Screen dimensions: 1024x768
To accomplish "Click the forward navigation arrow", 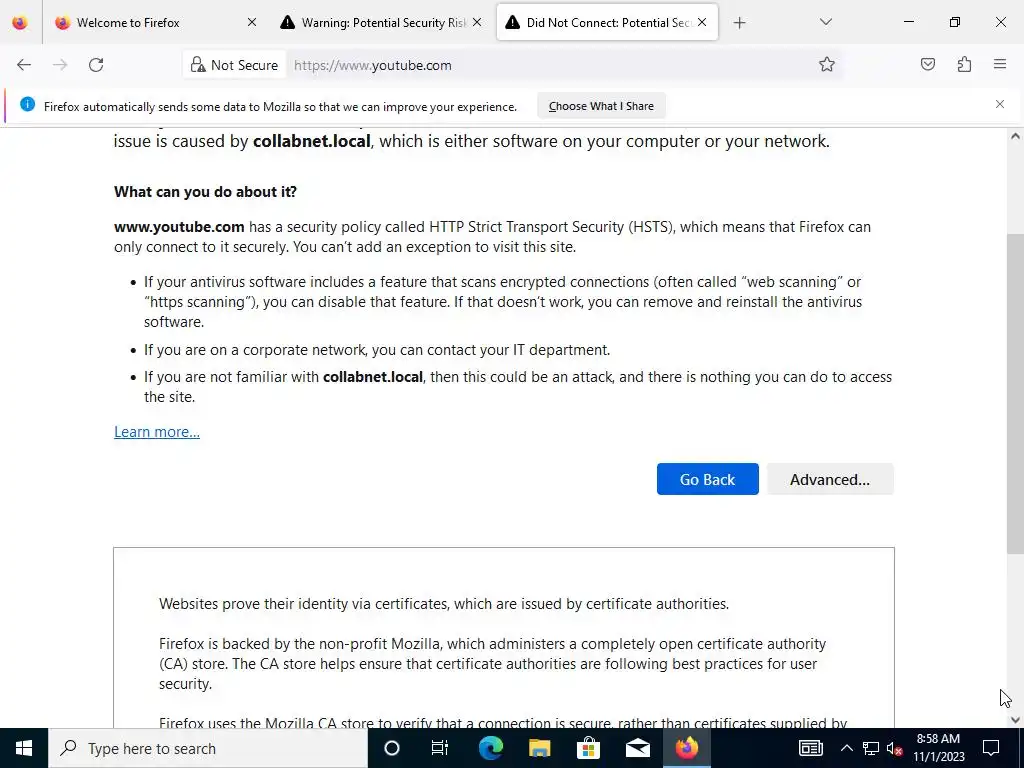I will 60,65.
